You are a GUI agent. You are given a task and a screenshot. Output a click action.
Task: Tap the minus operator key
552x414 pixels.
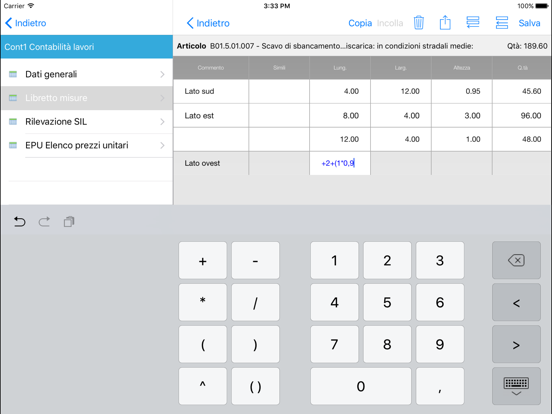pyautogui.click(x=255, y=261)
